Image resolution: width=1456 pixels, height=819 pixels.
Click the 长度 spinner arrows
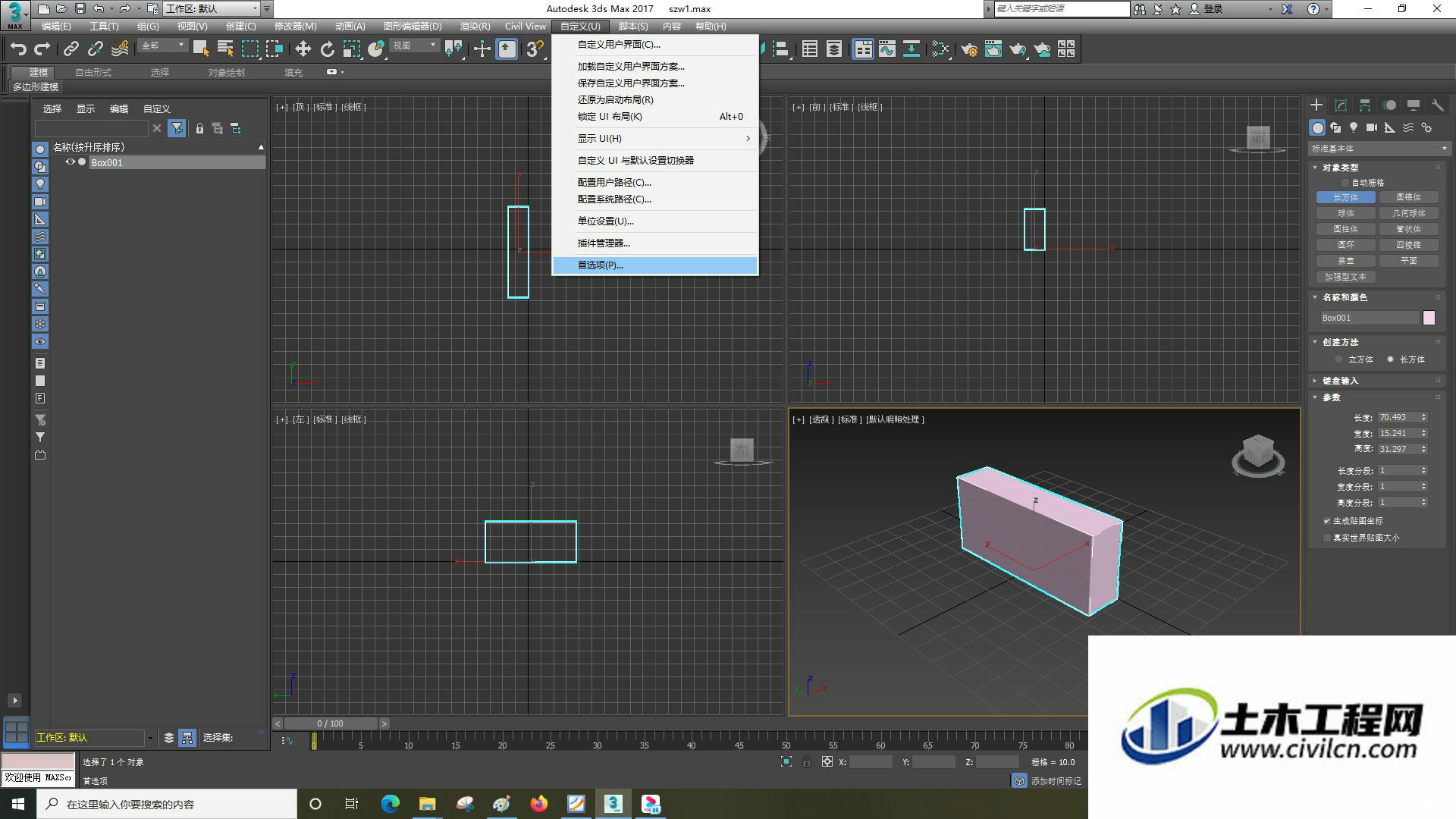pyautogui.click(x=1423, y=417)
